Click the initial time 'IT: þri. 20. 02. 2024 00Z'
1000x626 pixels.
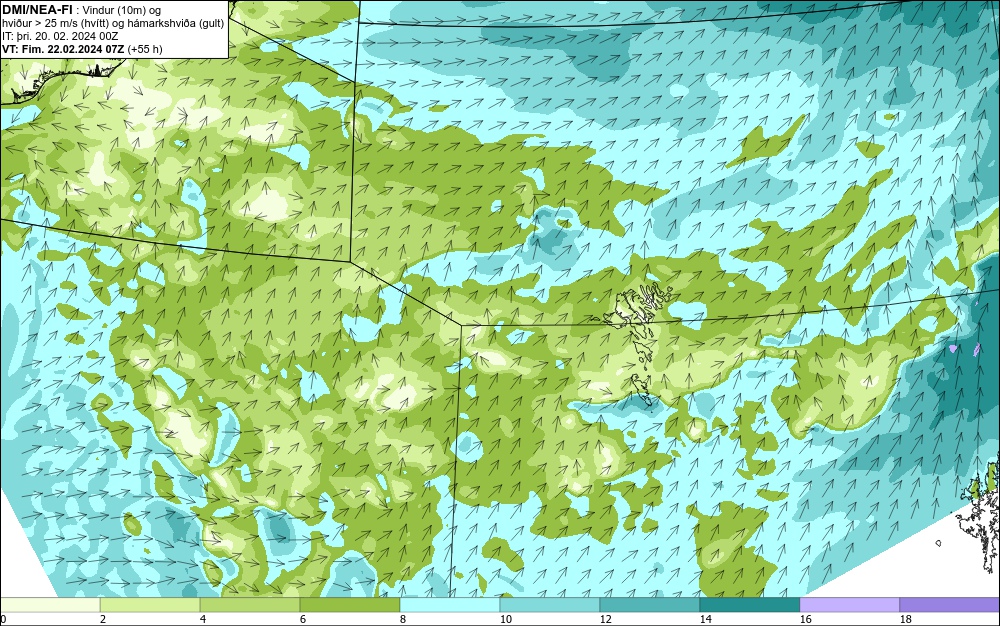[x=60, y=36]
